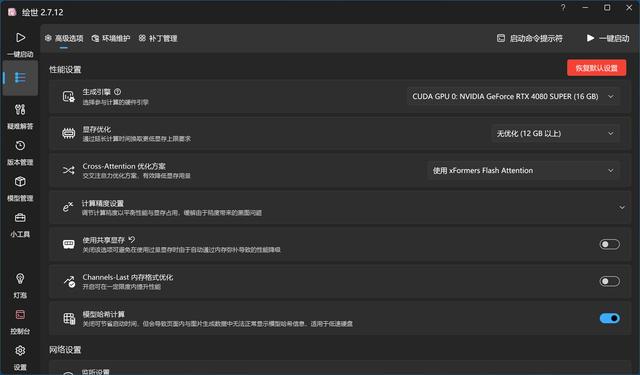Screen dimensions: 640x375
Task: Switch to the 补丁管理 tab
Action: click(158, 38)
